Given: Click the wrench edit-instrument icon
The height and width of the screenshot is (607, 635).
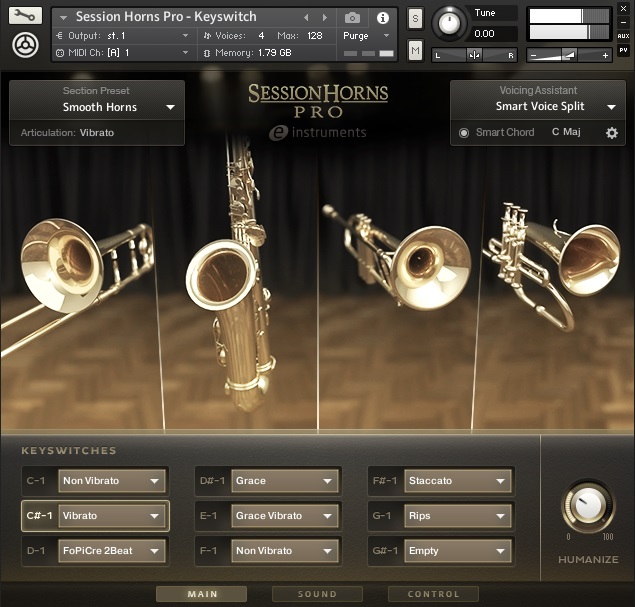Looking at the screenshot, I should coord(25,16).
